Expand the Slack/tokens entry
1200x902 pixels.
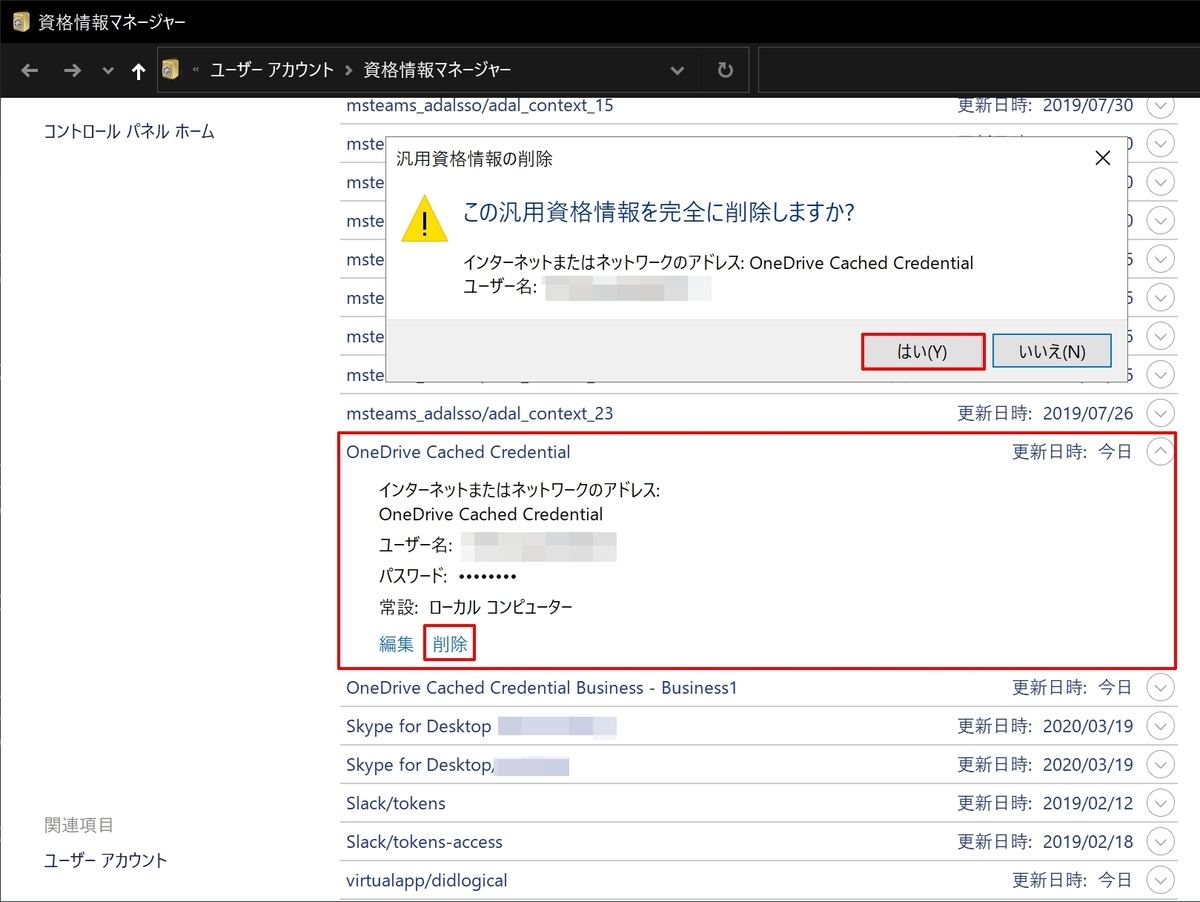[x=1160, y=803]
